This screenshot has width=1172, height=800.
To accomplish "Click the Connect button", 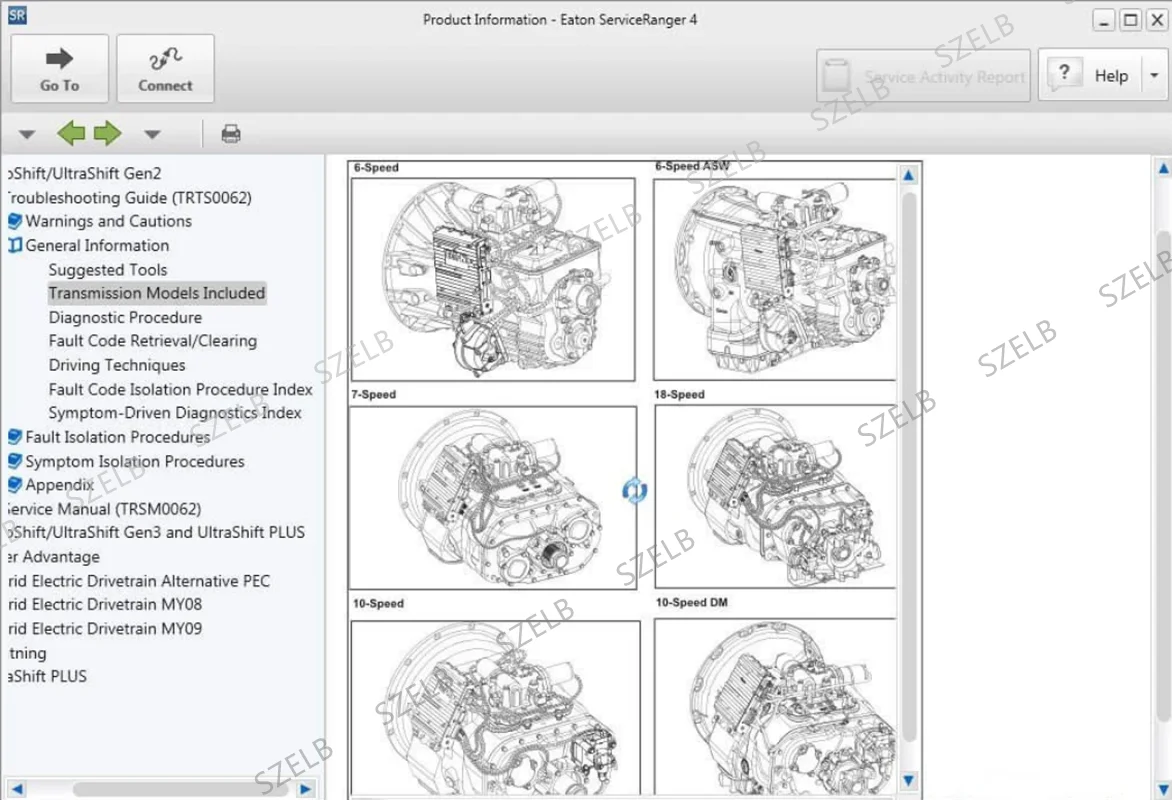I will [165, 68].
